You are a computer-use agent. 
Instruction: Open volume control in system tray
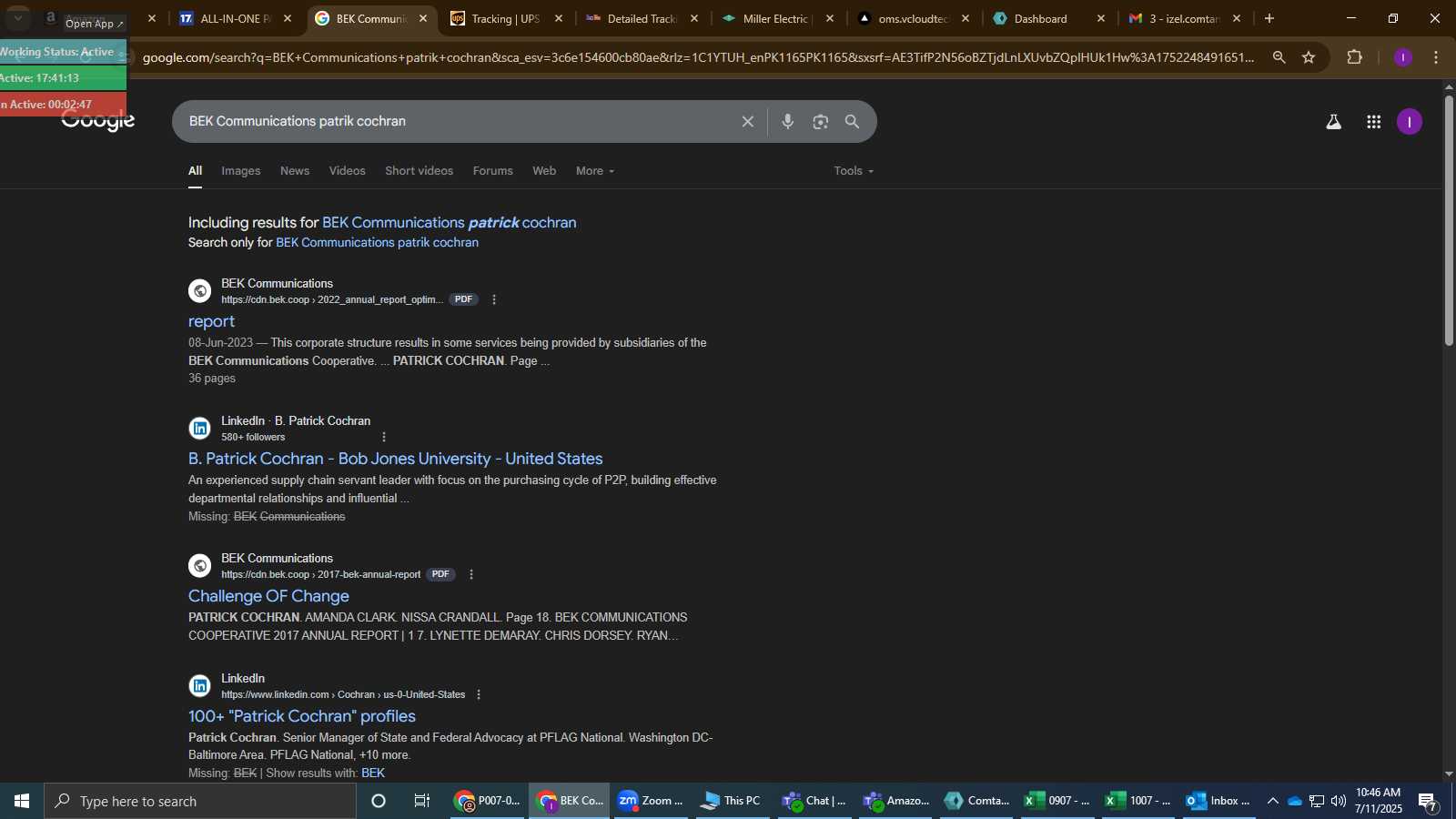coord(1338,801)
